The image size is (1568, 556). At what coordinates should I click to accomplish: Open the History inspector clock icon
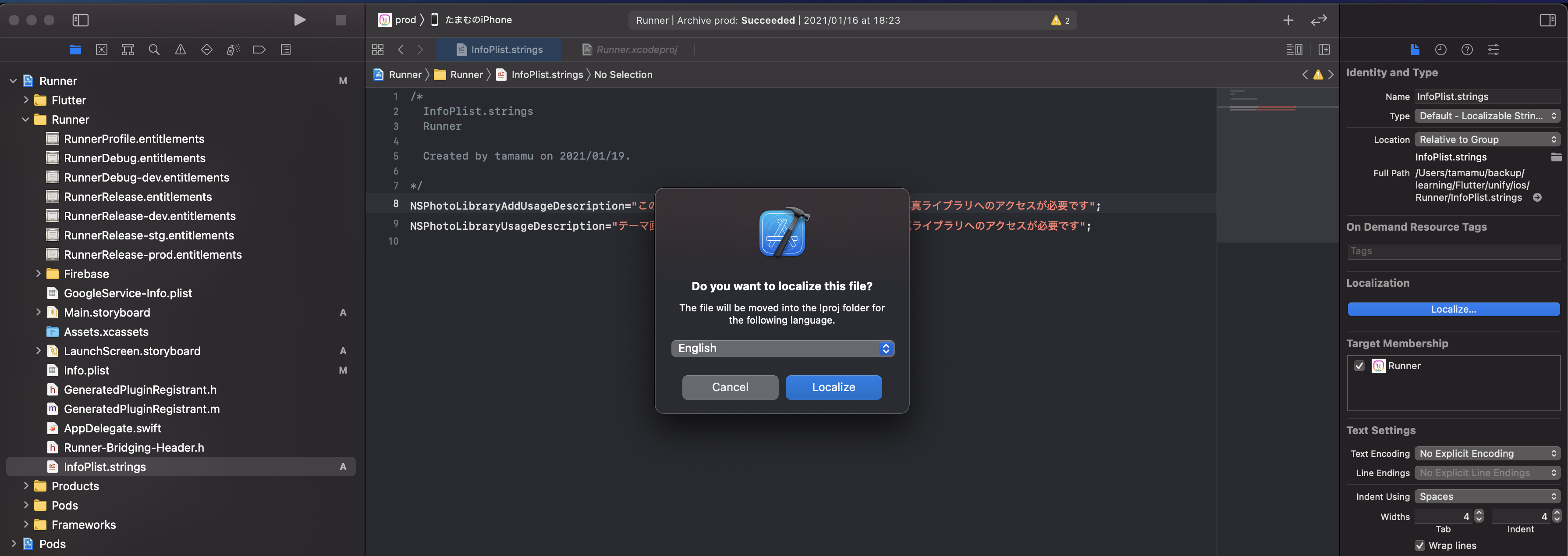1440,50
